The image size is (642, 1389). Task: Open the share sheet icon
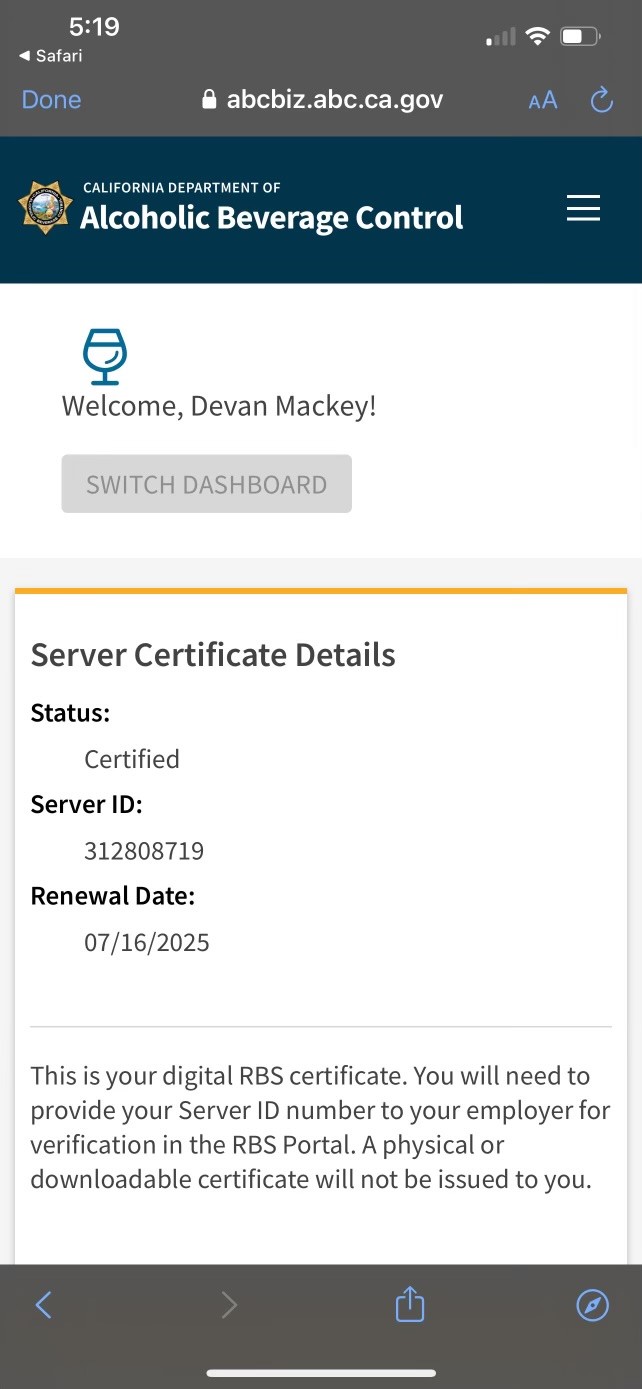pyautogui.click(x=410, y=1304)
